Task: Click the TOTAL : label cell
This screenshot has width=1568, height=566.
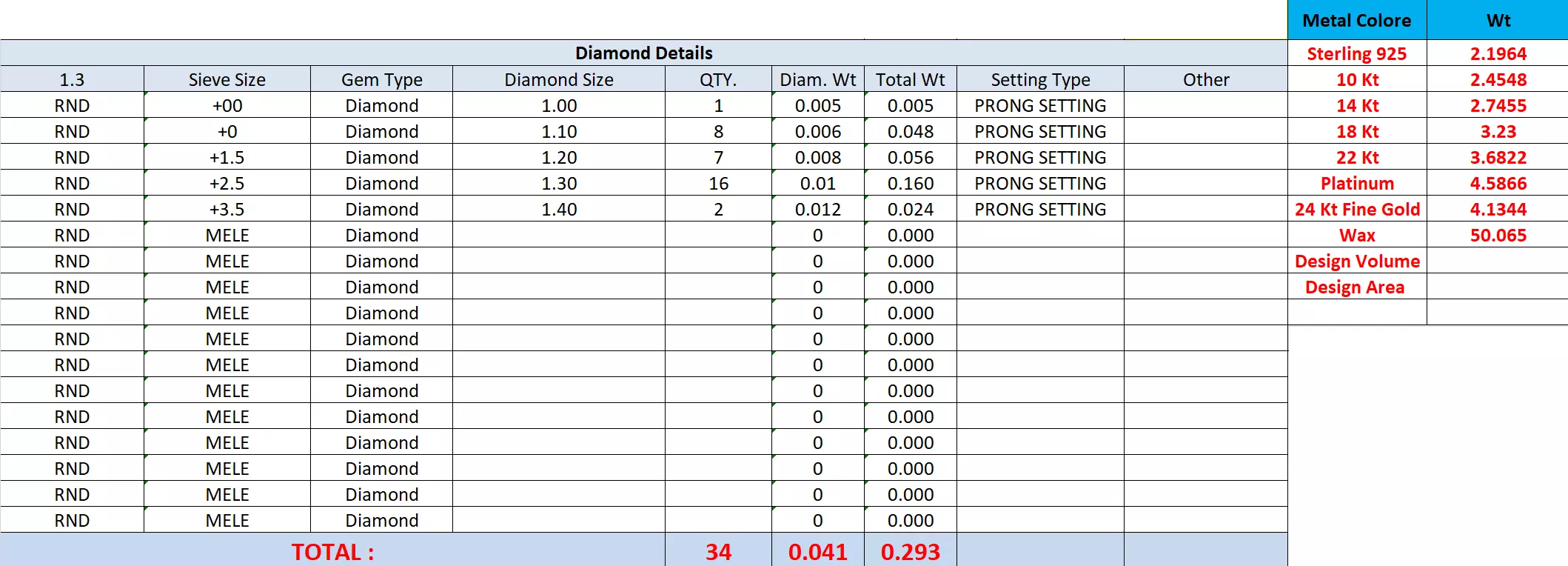Action: point(332,550)
